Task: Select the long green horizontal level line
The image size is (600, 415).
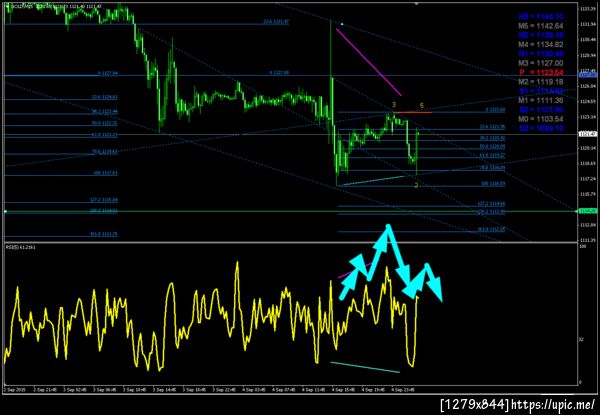Action: click(x=291, y=211)
